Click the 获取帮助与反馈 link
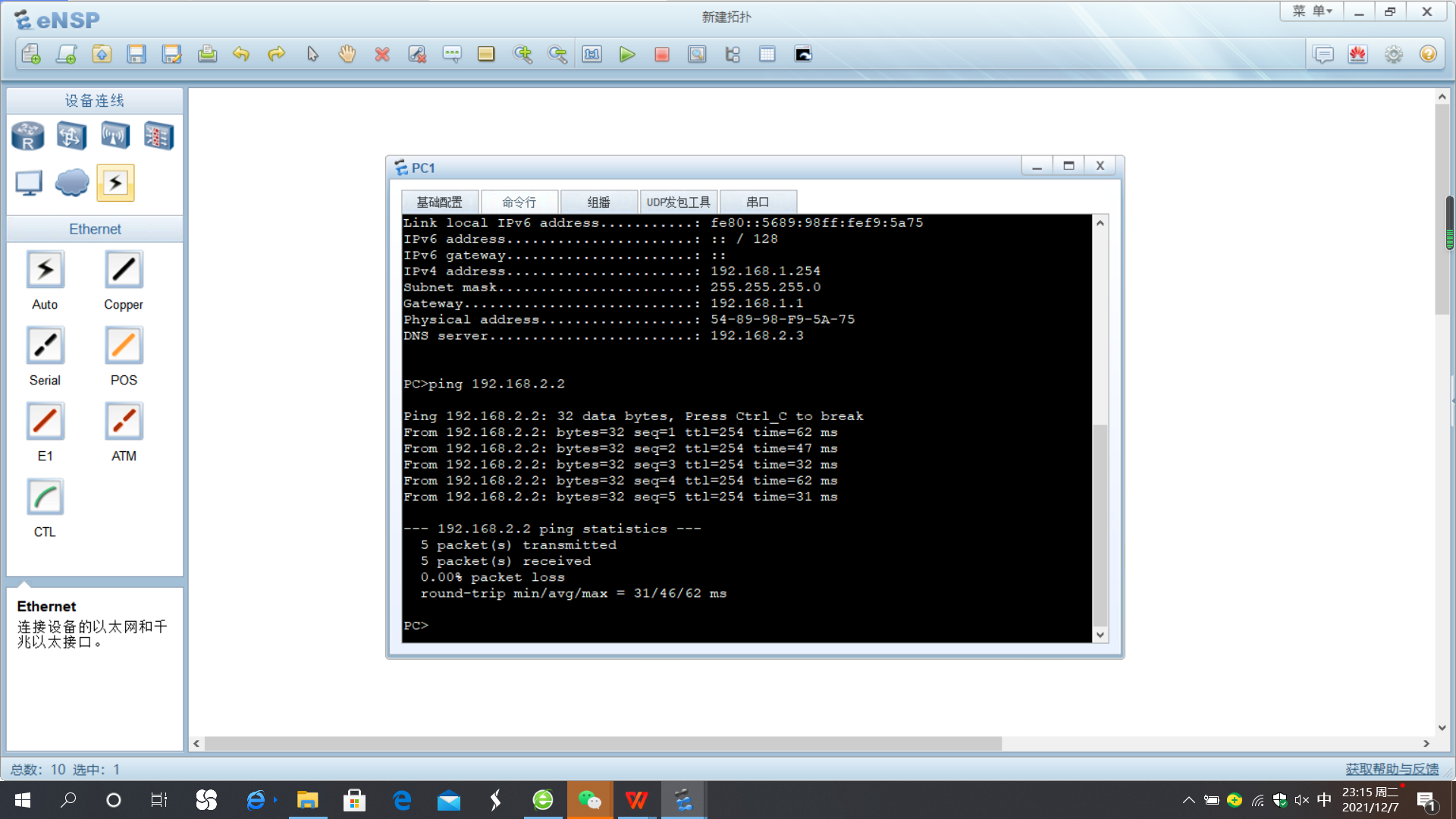Image resolution: width=1456 pixels, height=819 pixels. point(1392,769)
